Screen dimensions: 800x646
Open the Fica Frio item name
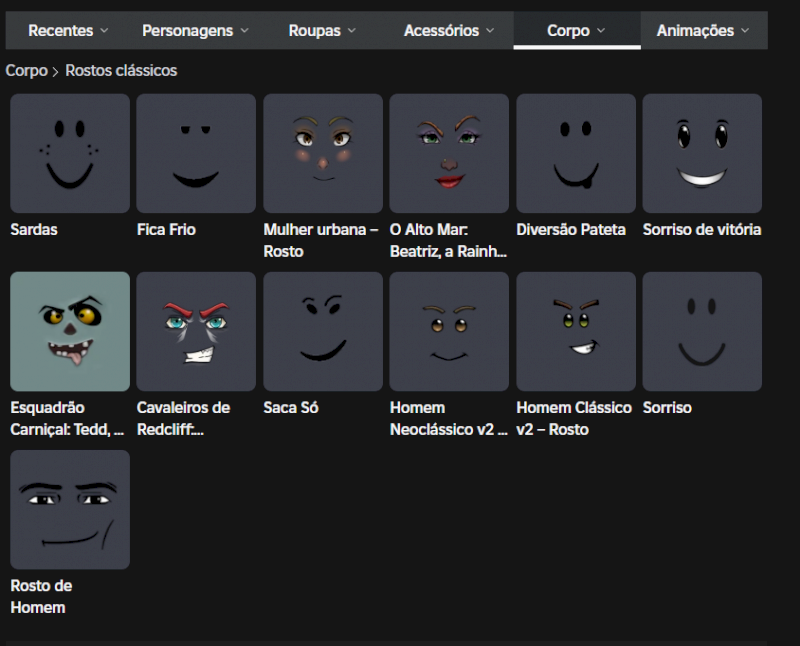click(x=166, y=230)
